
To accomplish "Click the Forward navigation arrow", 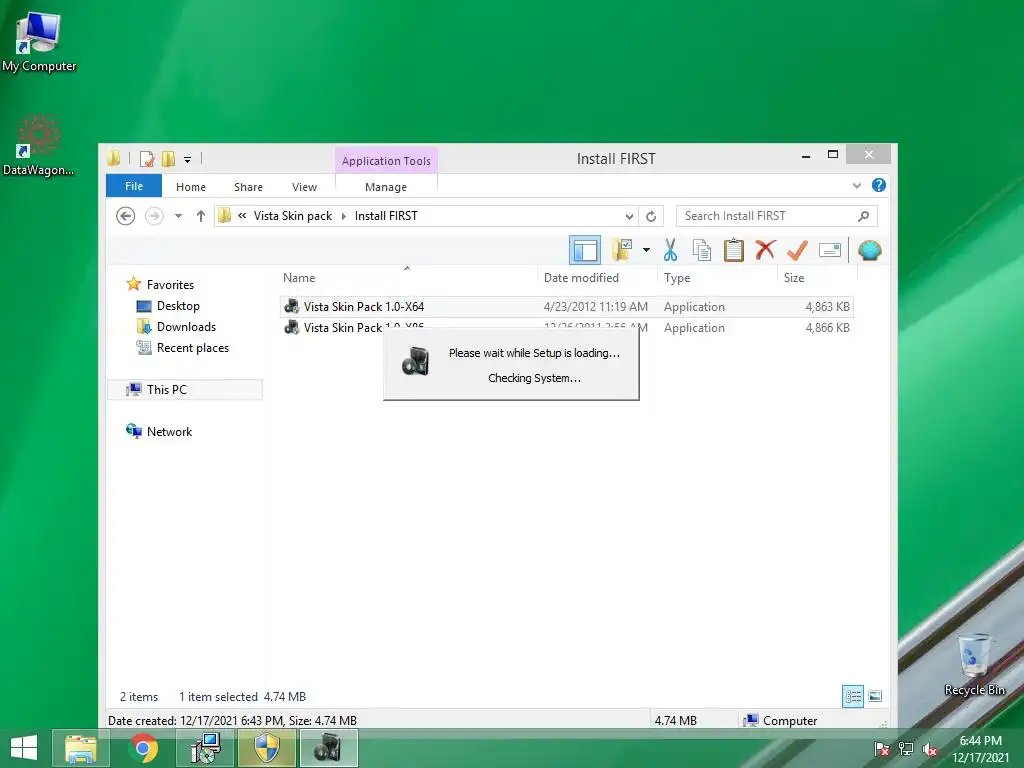I will [154, 216].
